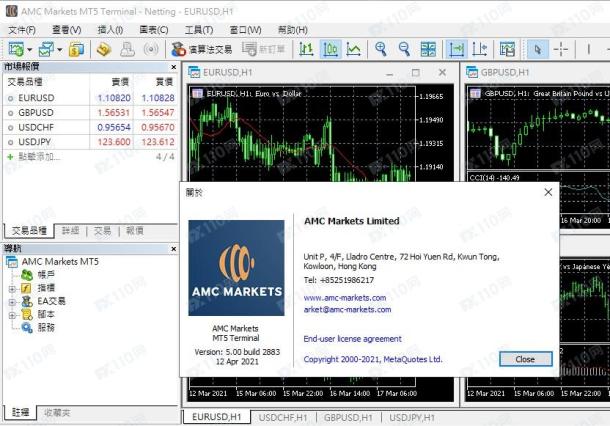The image size is (610, 426).
Task: Select the crosshair tool
Action: tap(561, 49)
